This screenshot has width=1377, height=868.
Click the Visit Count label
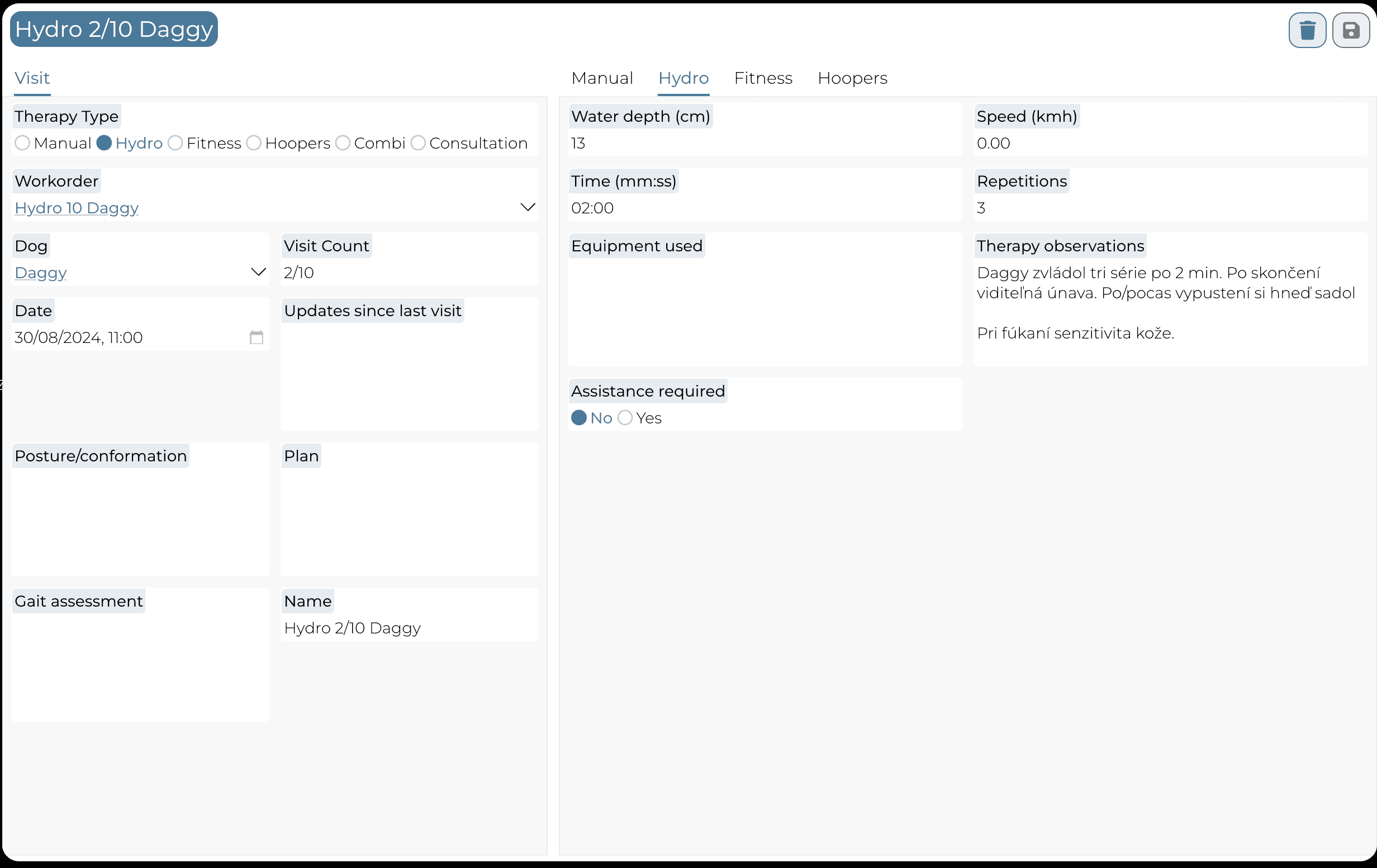326,246
